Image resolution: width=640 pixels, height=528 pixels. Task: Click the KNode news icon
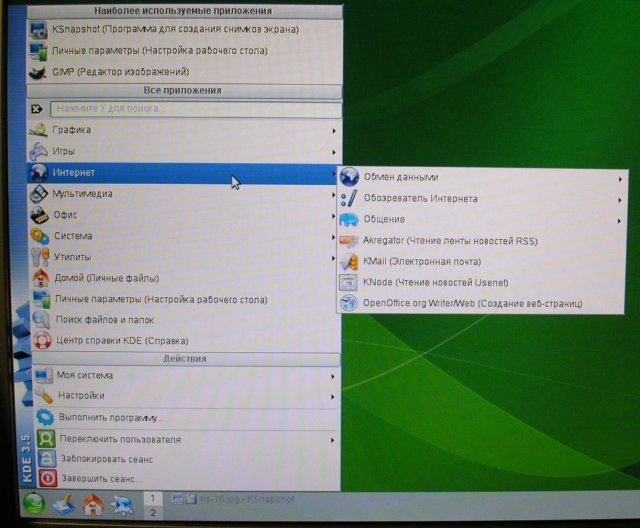349,282
